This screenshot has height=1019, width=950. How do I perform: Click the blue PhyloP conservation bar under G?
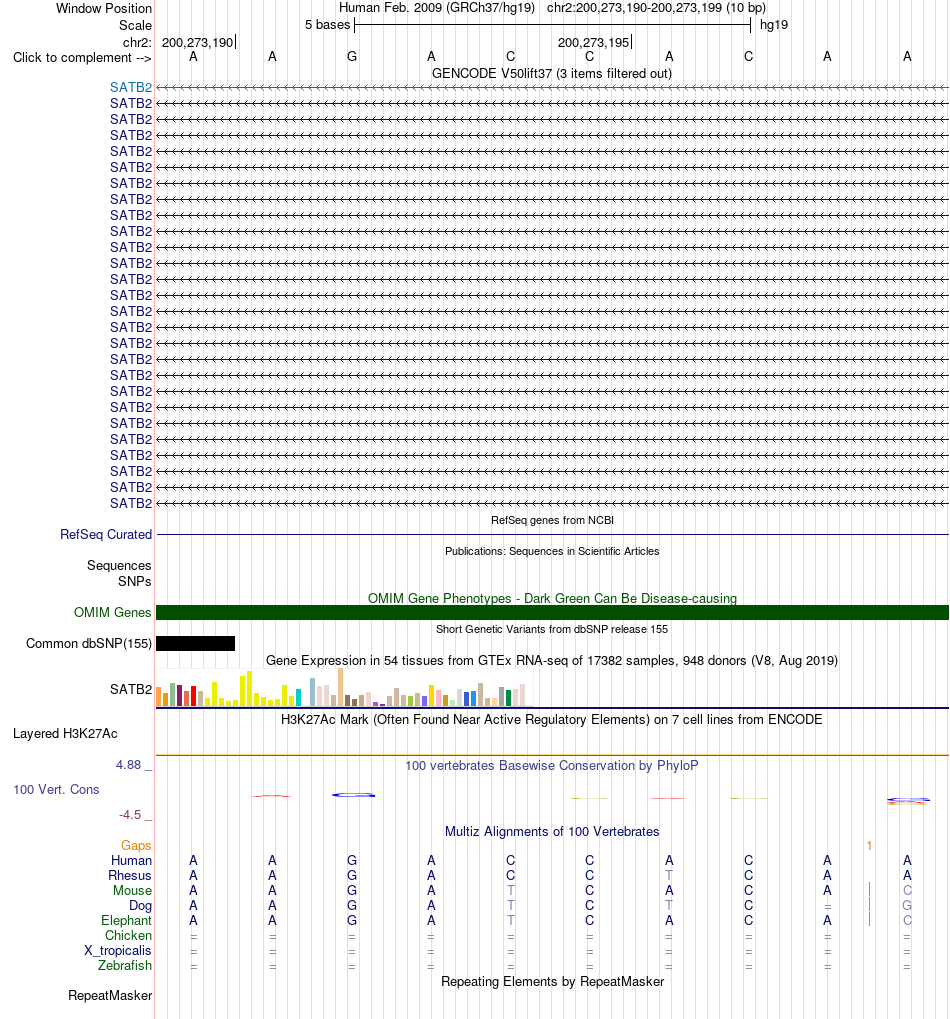coord(353,795)
